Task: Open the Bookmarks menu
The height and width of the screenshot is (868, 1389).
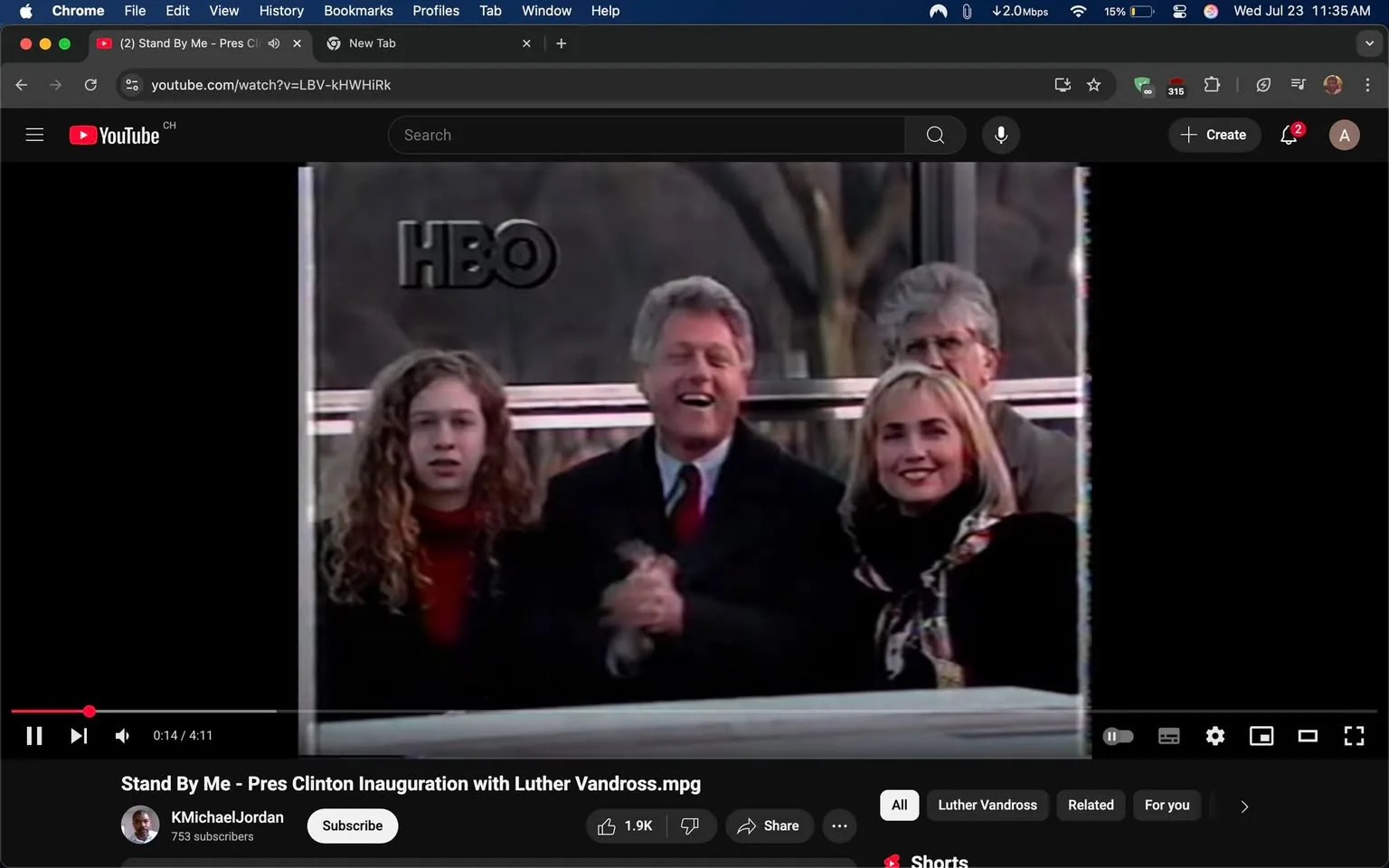Action: [358, 11]
